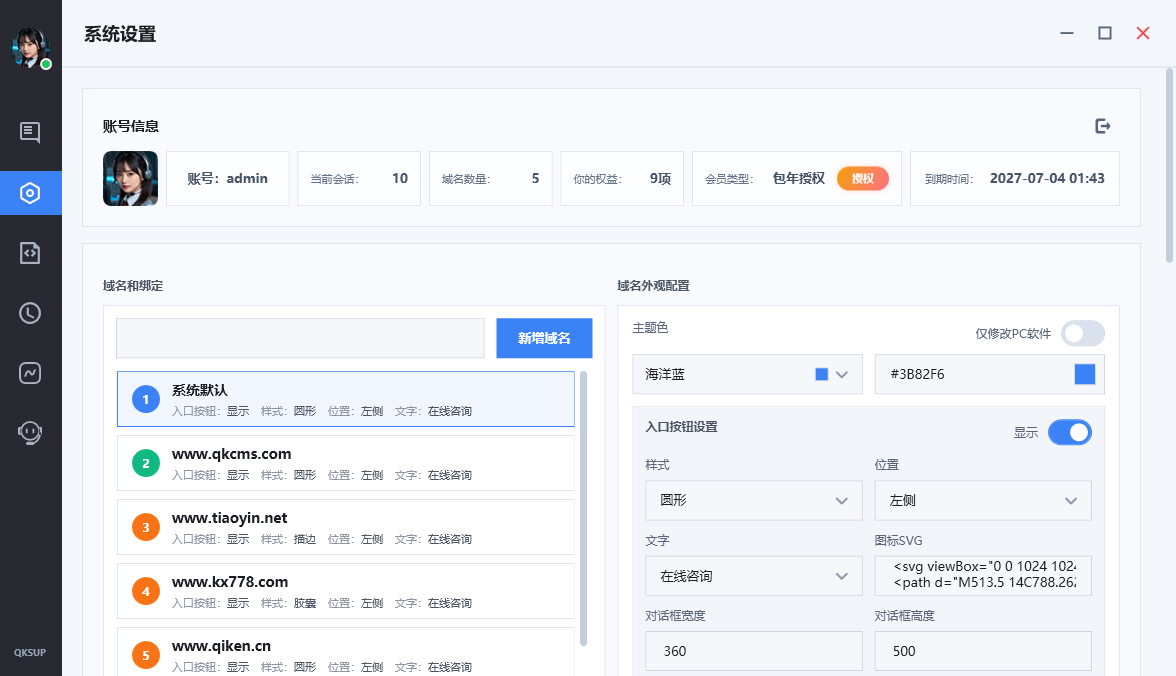Click the user avatar in the sidebar
The height and width of the screenshot is (676, 1176).
(x=30, y=49)
